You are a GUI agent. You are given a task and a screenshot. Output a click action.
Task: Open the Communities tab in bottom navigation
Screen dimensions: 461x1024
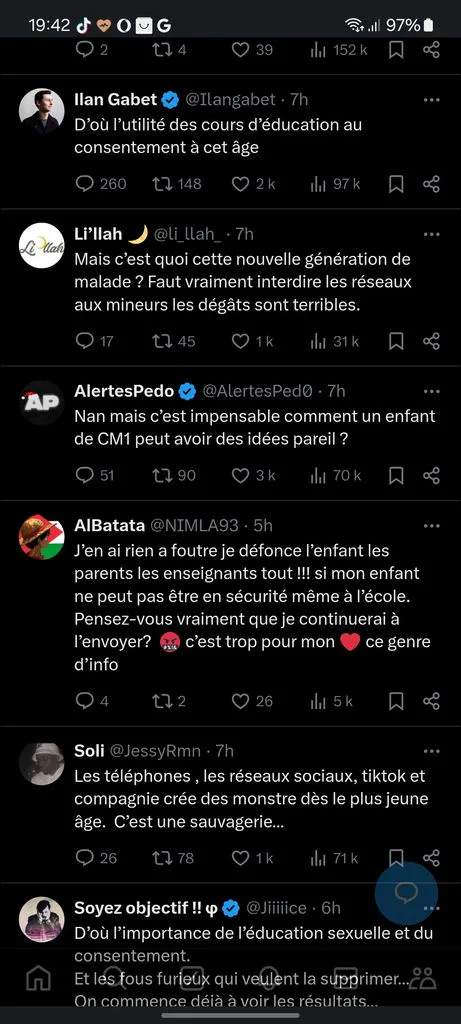[423, 978]
